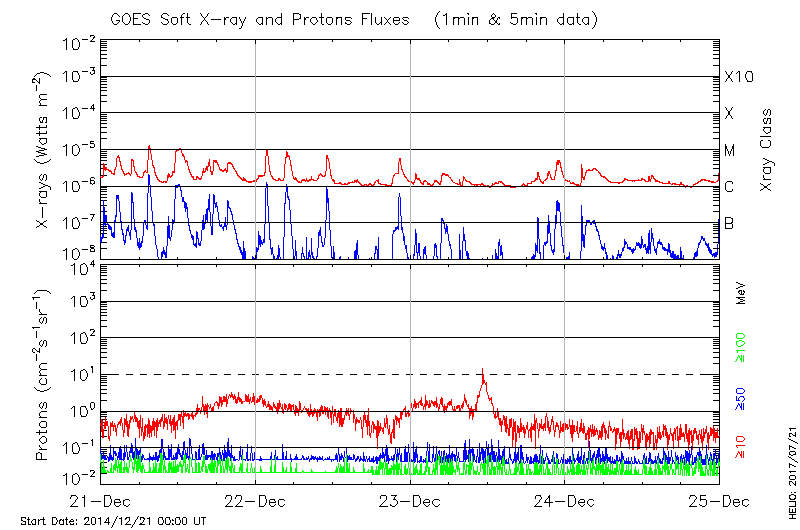The image size is (800, 530).
Task: Click the 'Start Date: 2014/12/21 00:00 UT' text
Action: (113, 521)
